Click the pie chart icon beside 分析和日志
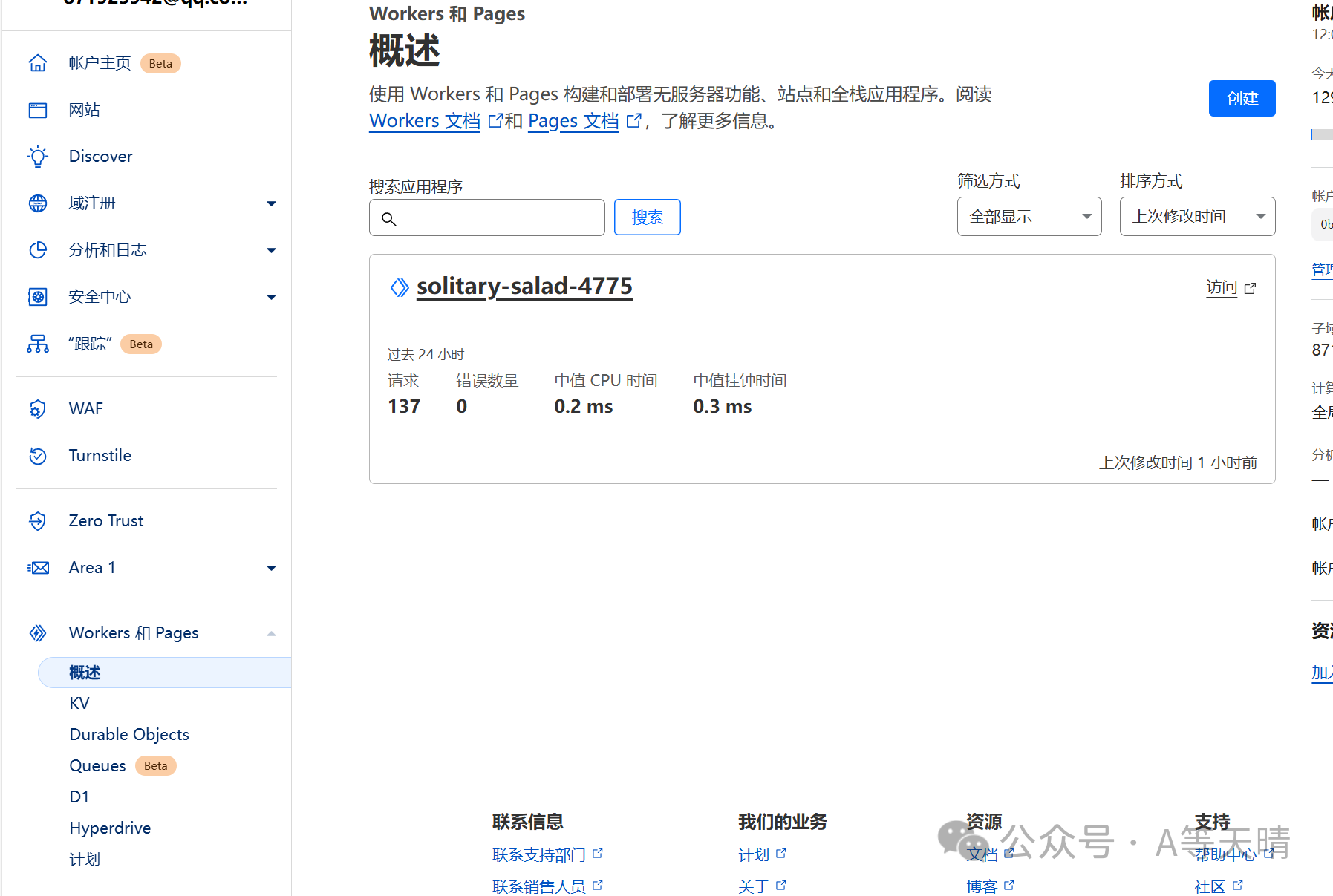Screen dimensions: 1333x896 tap(38, 250)
